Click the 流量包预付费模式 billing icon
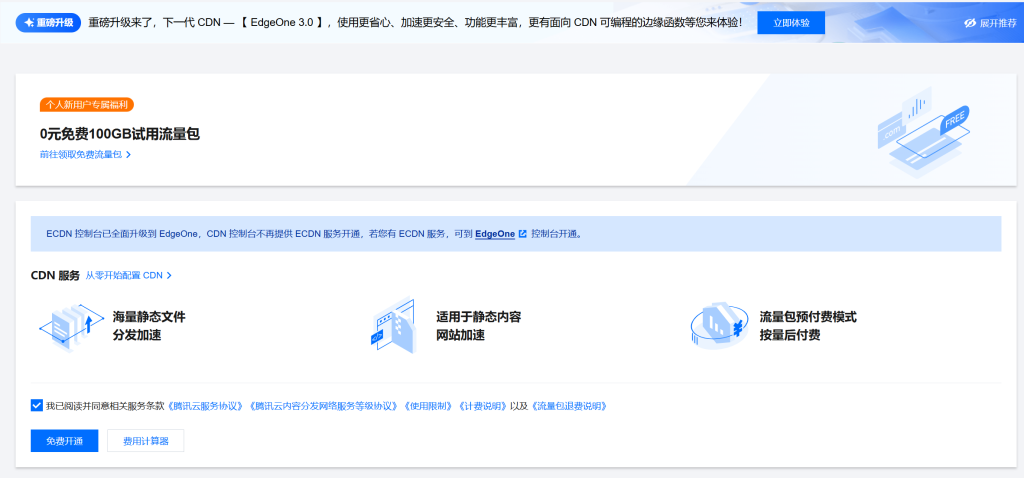Screen dimensions: 1024x478 coord(718,326)
